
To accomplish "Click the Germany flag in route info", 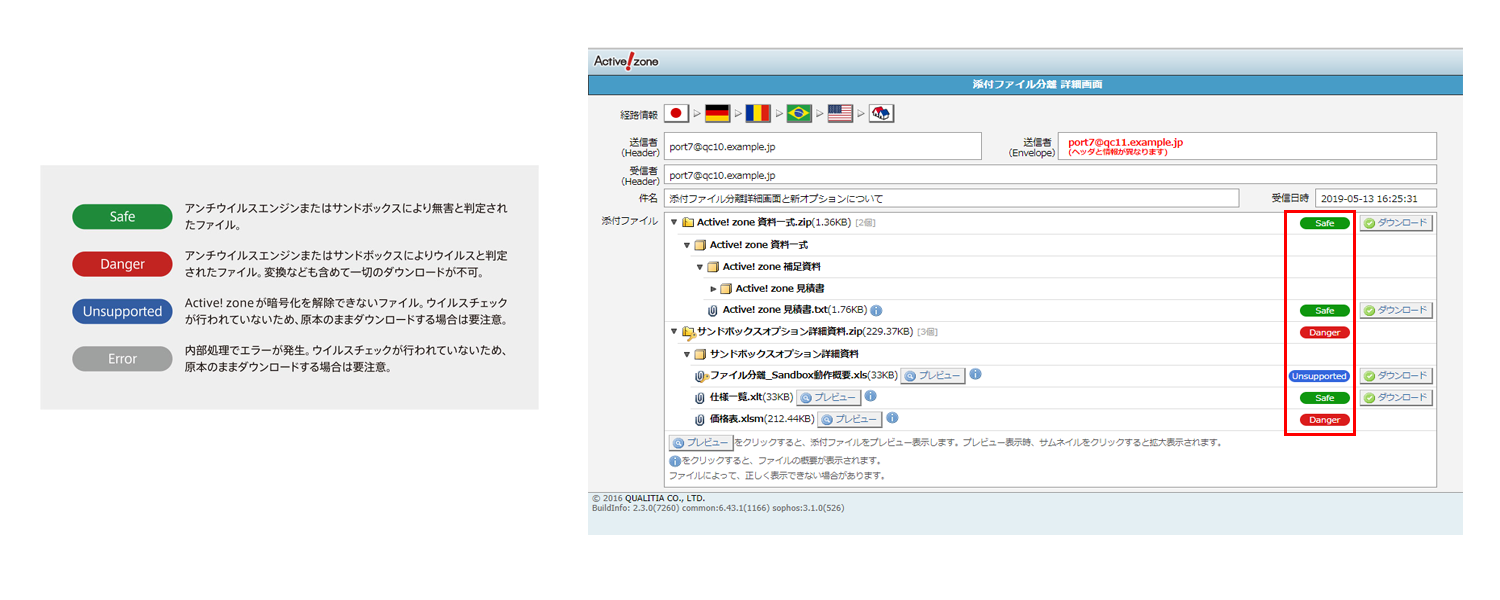I will tap(717, 114).
